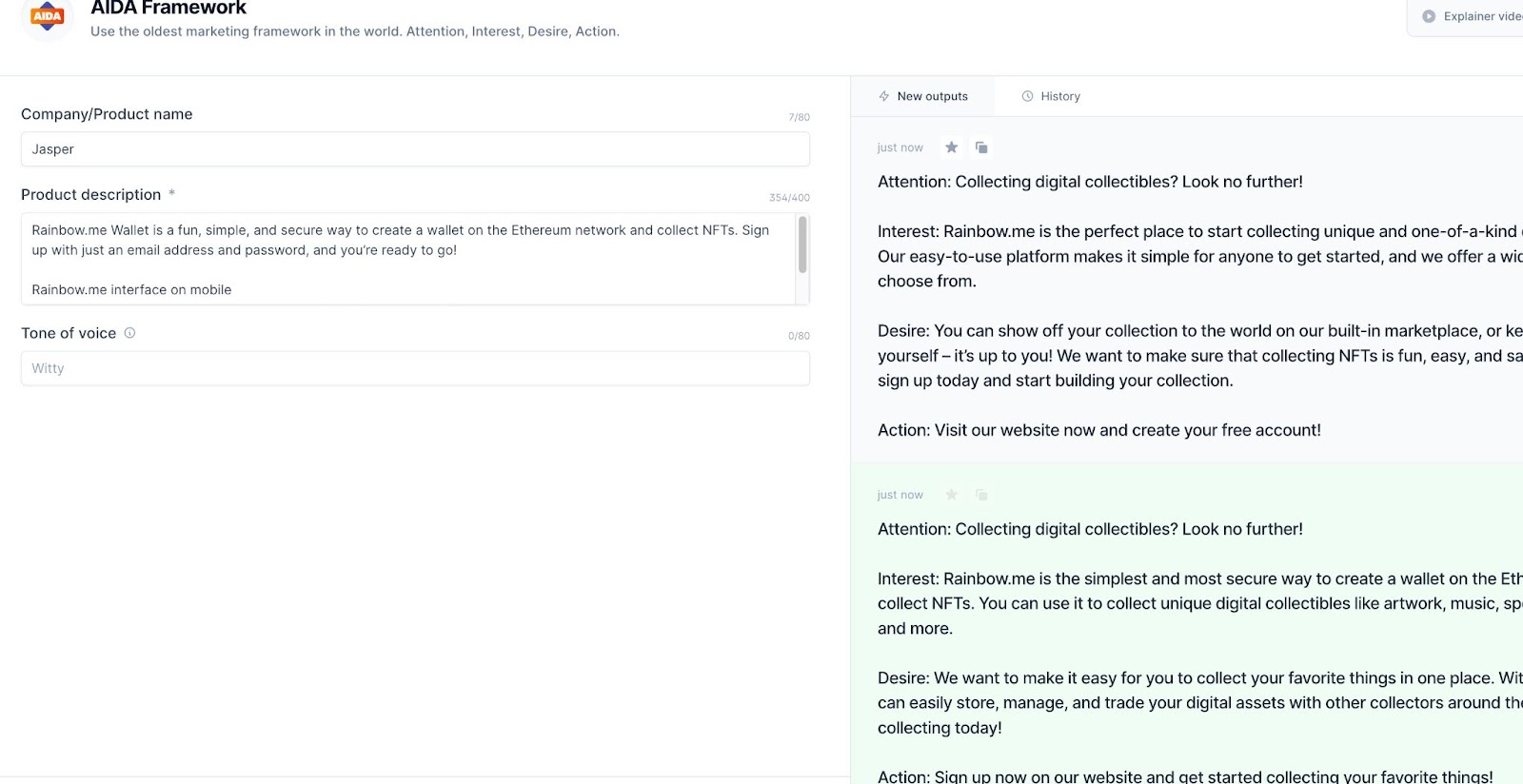Click the AIDA Framework logo icon

click(47, 16)
